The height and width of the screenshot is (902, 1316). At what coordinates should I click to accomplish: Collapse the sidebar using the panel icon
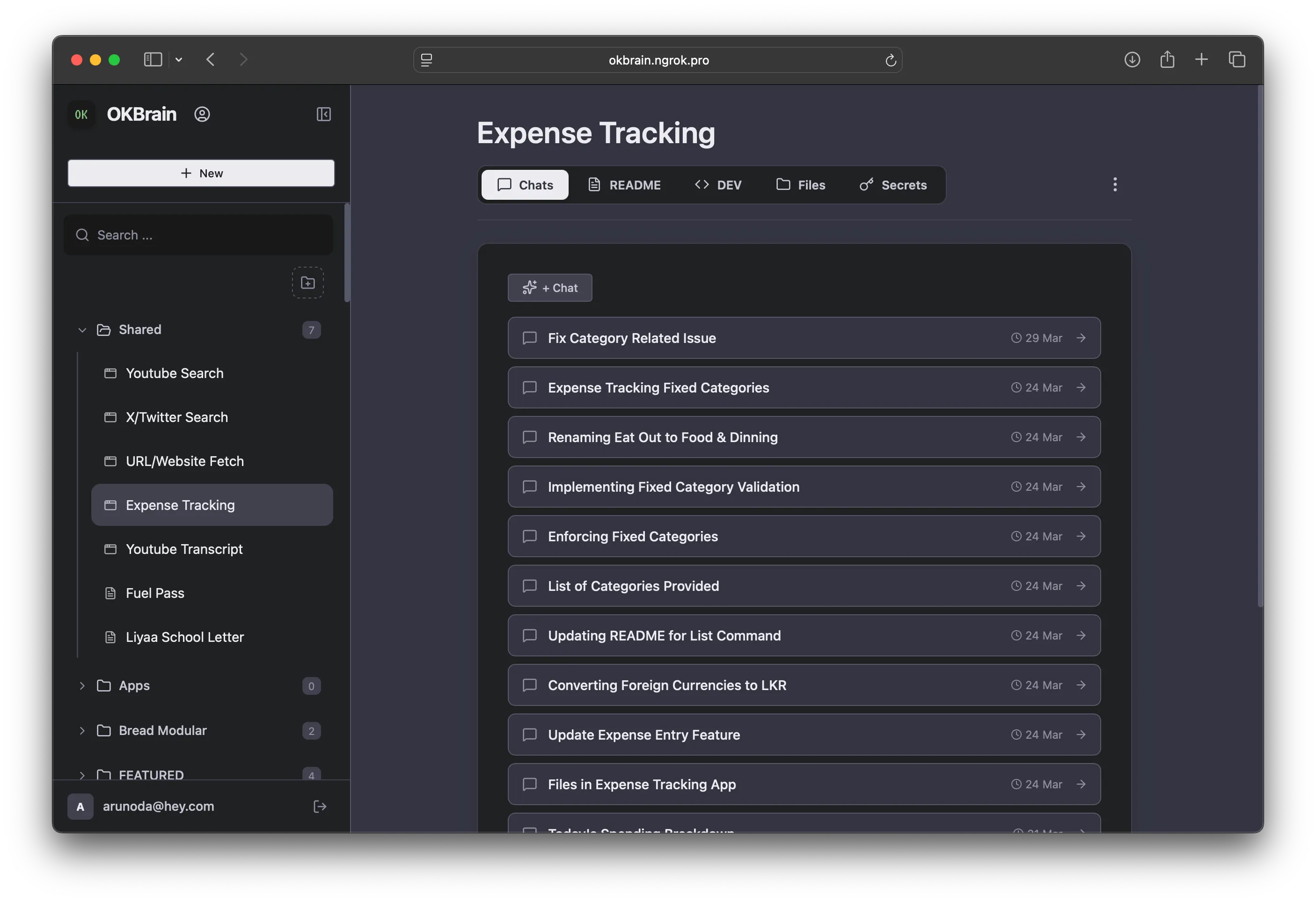[324, 114]
